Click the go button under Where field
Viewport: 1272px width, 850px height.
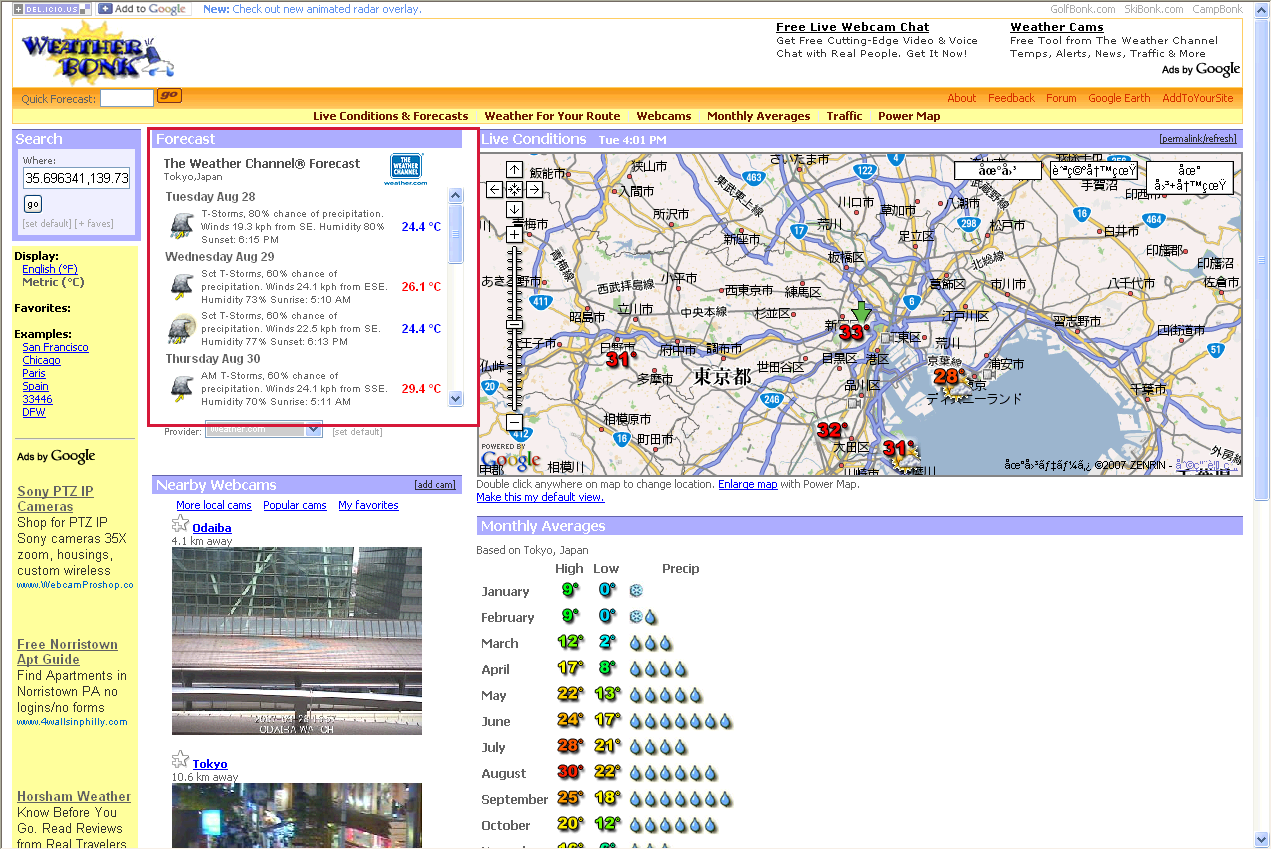click(x=33, y=204)
